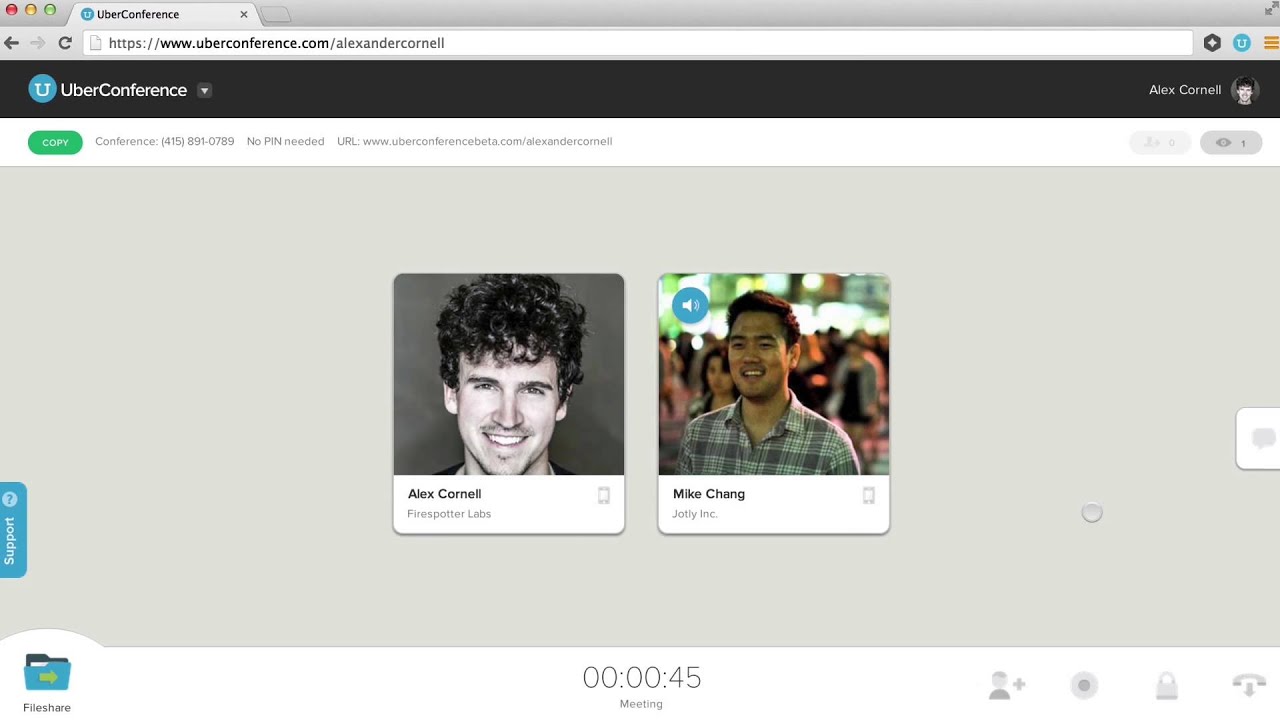Go back with the browser back arrow
This screenshot has width=1280, height=720.
tap(12, 43)
